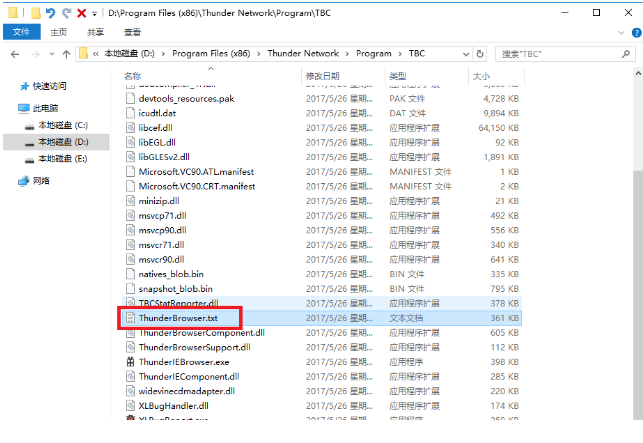Click Thunder Network breadcrumb segment
The image size is (643, 443).
click(x=303, y=54)
